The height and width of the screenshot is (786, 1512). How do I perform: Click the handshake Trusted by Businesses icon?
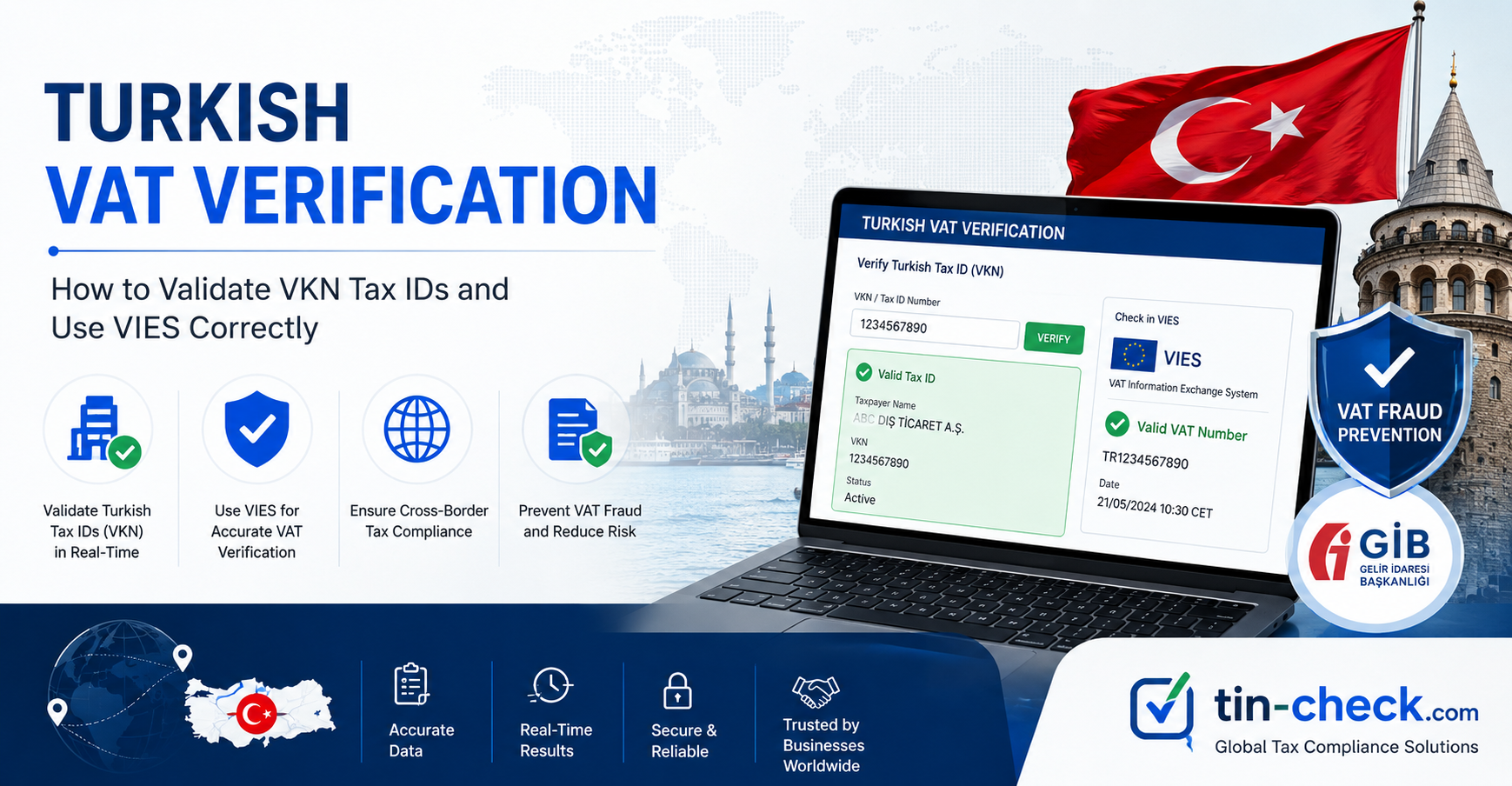click(816, 691)
